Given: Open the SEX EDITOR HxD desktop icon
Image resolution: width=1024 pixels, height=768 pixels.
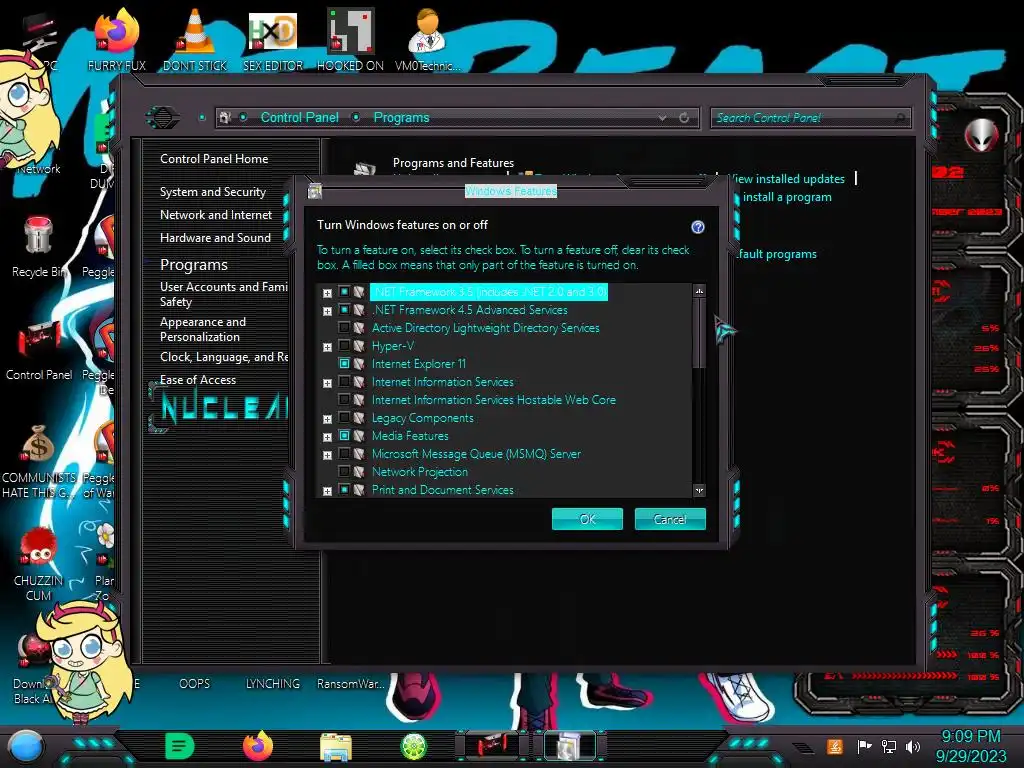Looking at the screenshot, I should [x=273, y=39].
